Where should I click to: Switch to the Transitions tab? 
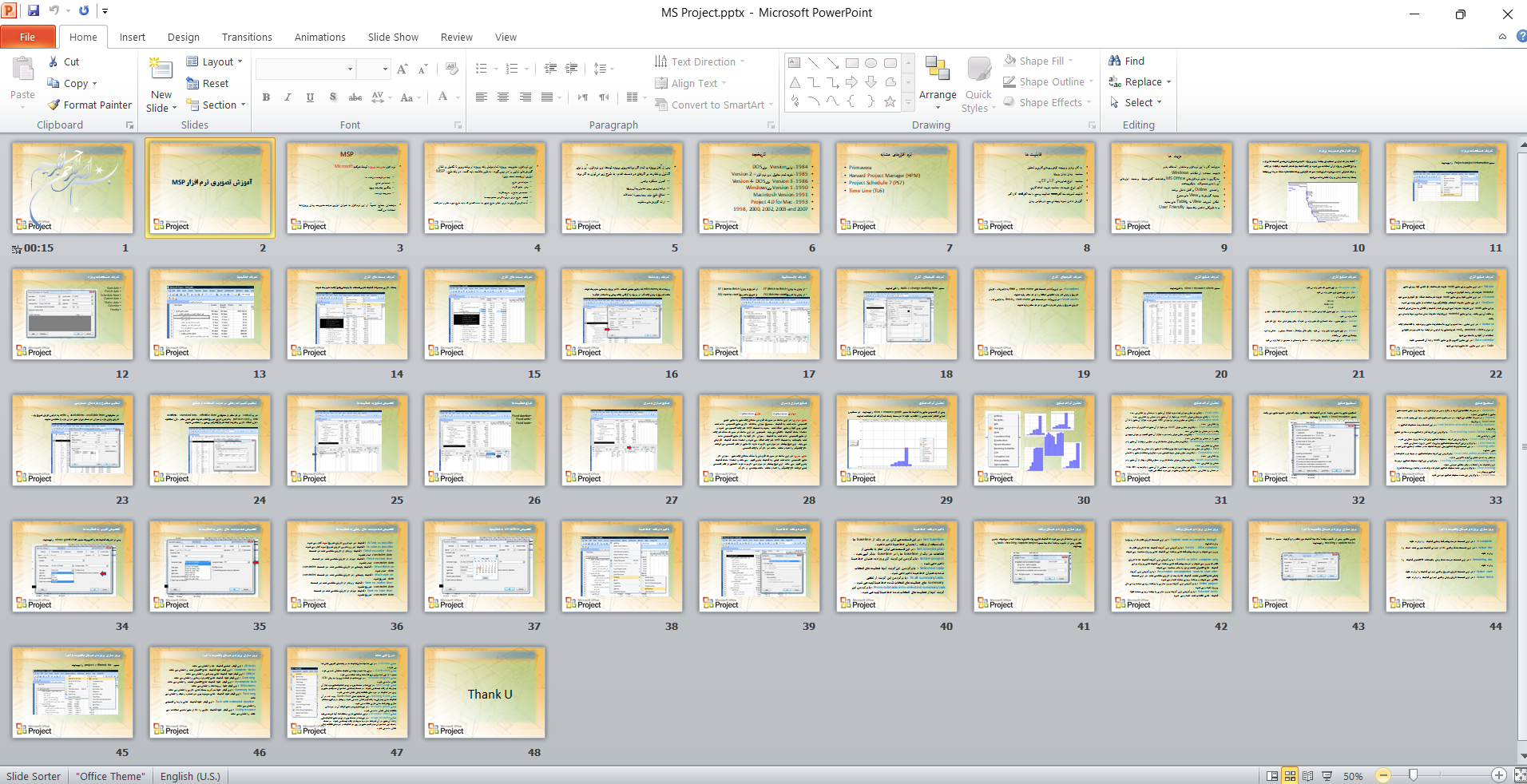[x=247, y=37]
